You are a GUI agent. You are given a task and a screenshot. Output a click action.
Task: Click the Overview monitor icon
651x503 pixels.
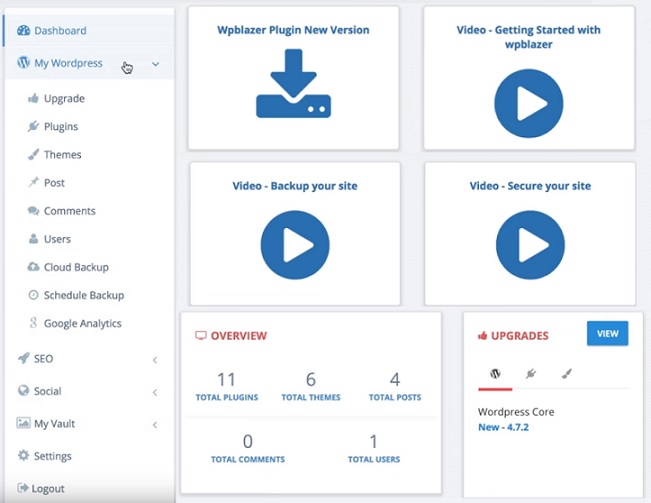click(201, 335)
